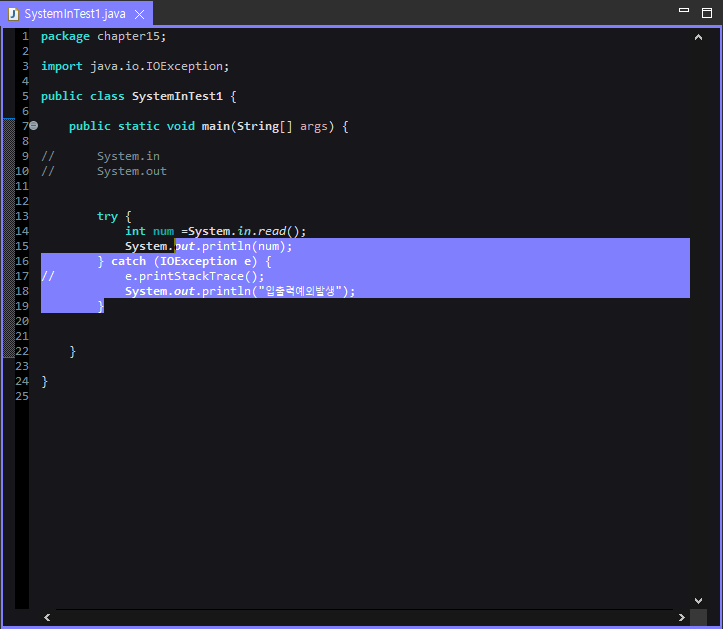723x629 pixels.
Task: Collapse the main method fold marker
Action: click(x=34, y=125)
